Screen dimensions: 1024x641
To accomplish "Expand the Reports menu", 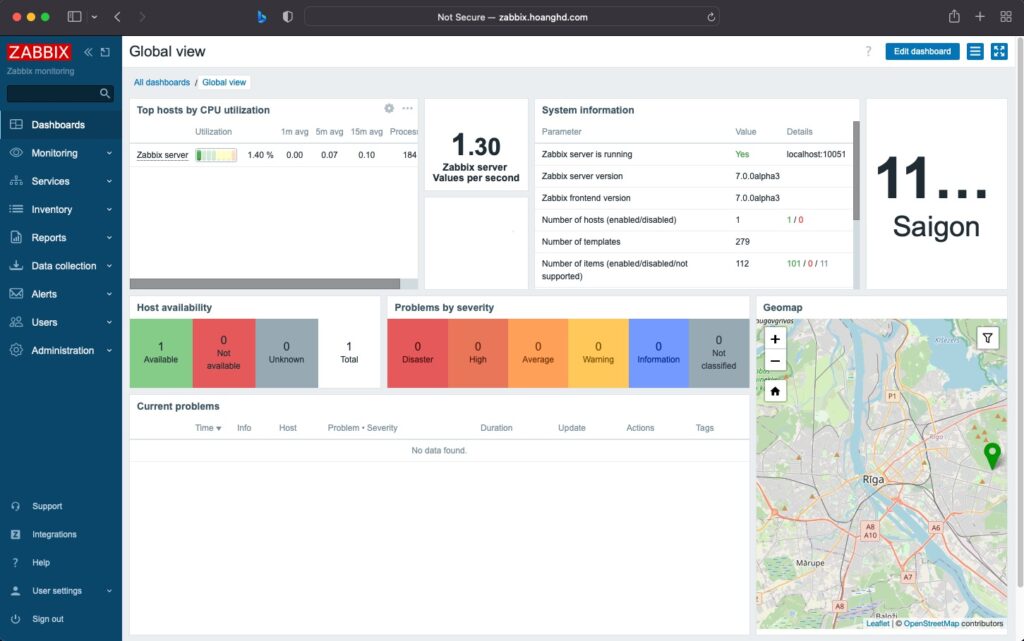I will (61, 238).
